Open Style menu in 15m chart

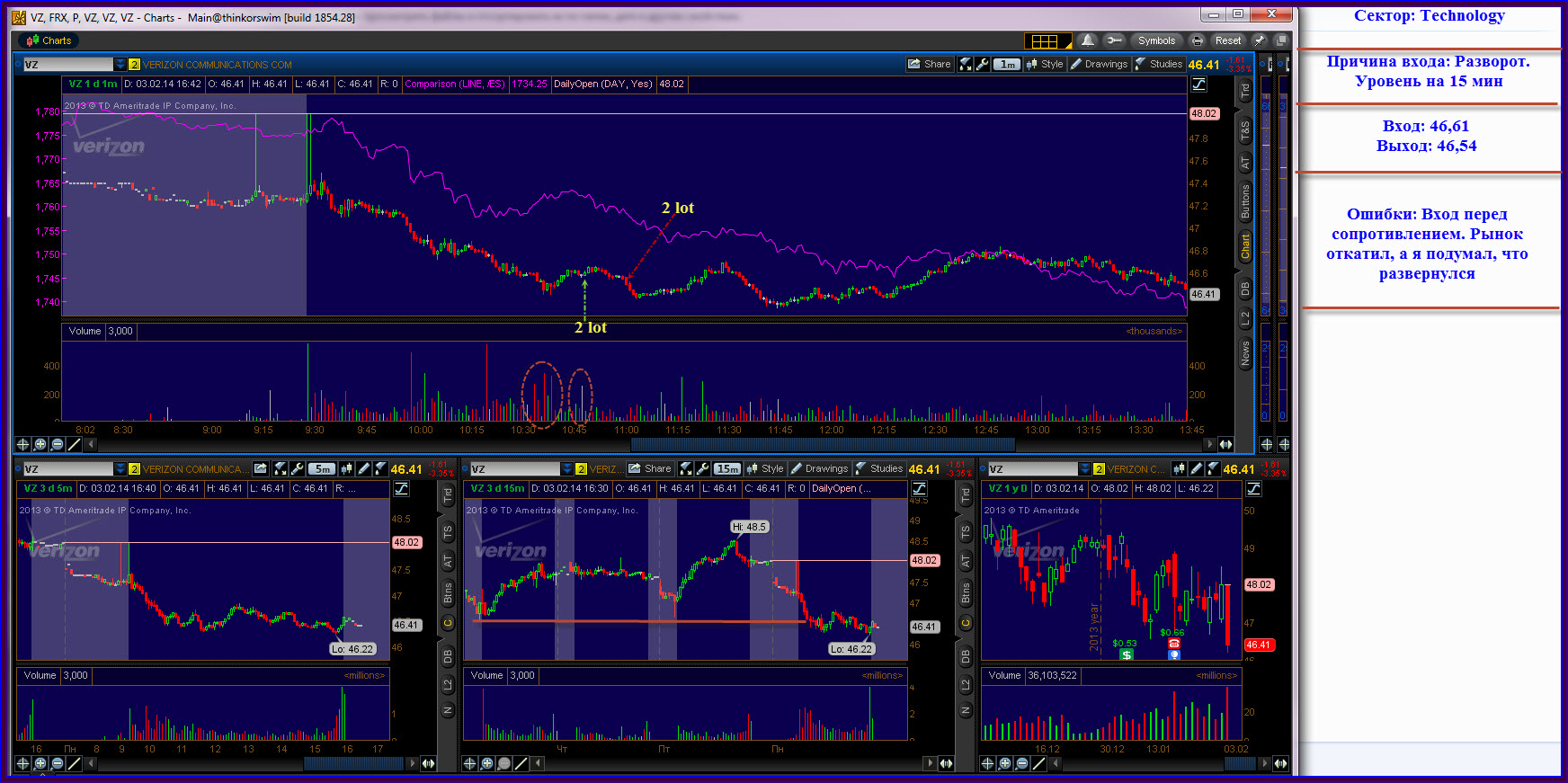[765, 468]
